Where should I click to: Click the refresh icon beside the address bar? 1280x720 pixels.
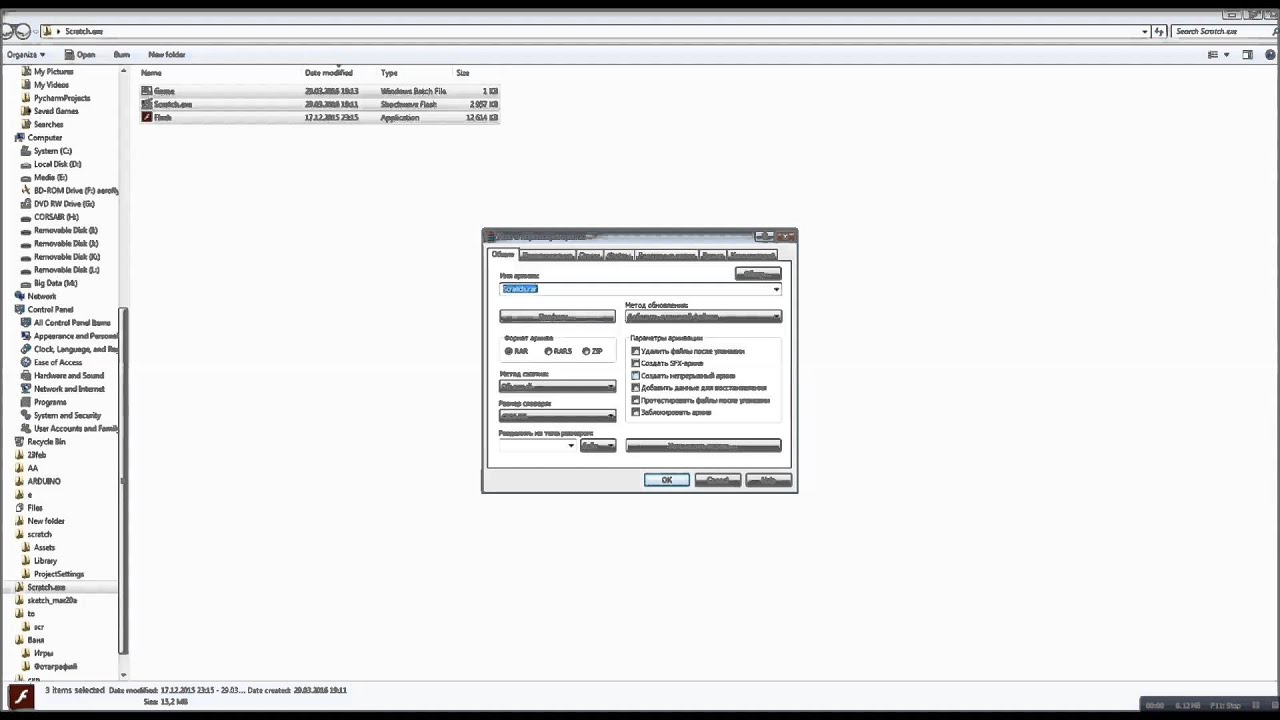tap(1160, 31)
